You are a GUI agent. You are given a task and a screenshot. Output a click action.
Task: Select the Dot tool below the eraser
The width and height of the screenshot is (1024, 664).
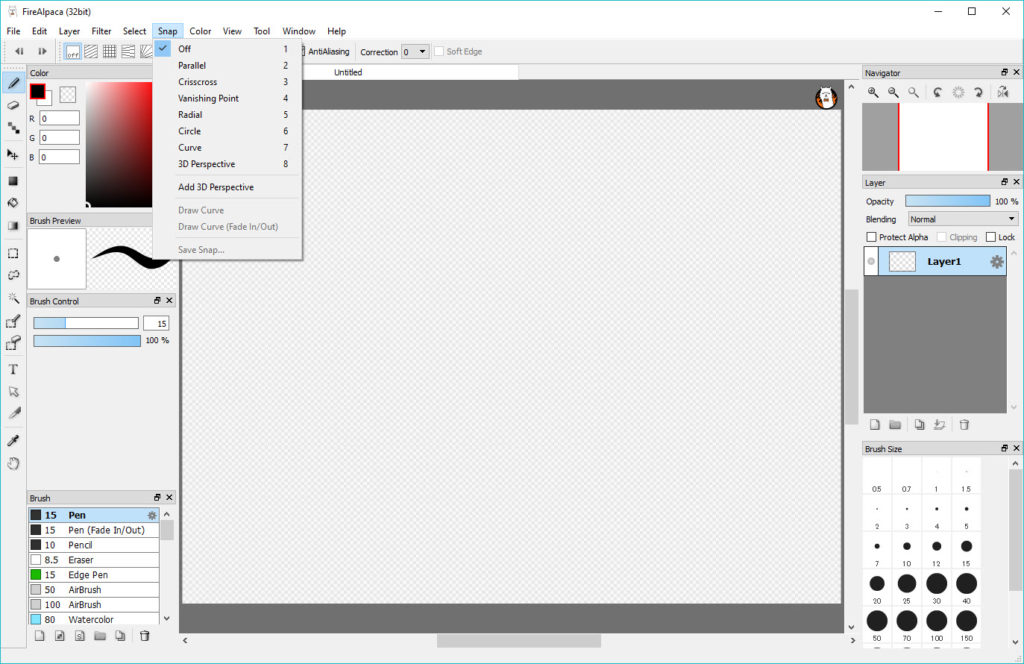click(x=13, y=129)
